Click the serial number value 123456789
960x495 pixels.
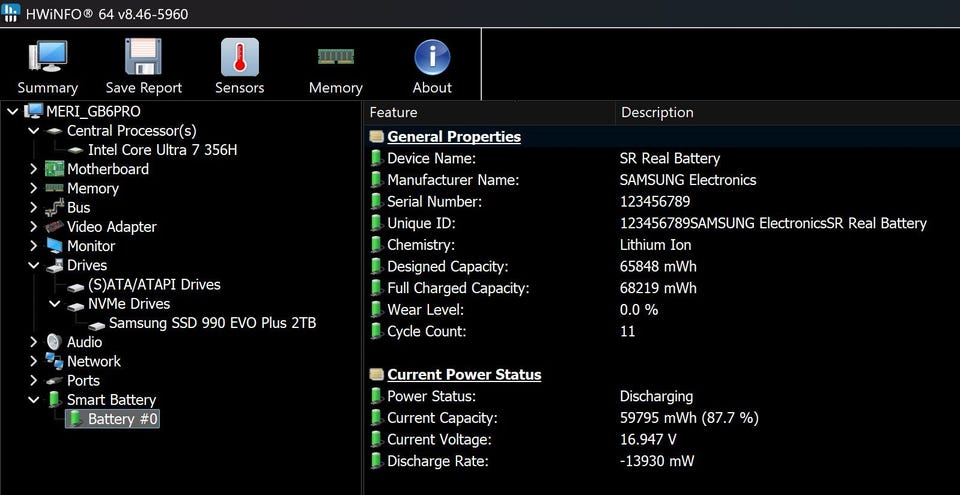(654, 202)
